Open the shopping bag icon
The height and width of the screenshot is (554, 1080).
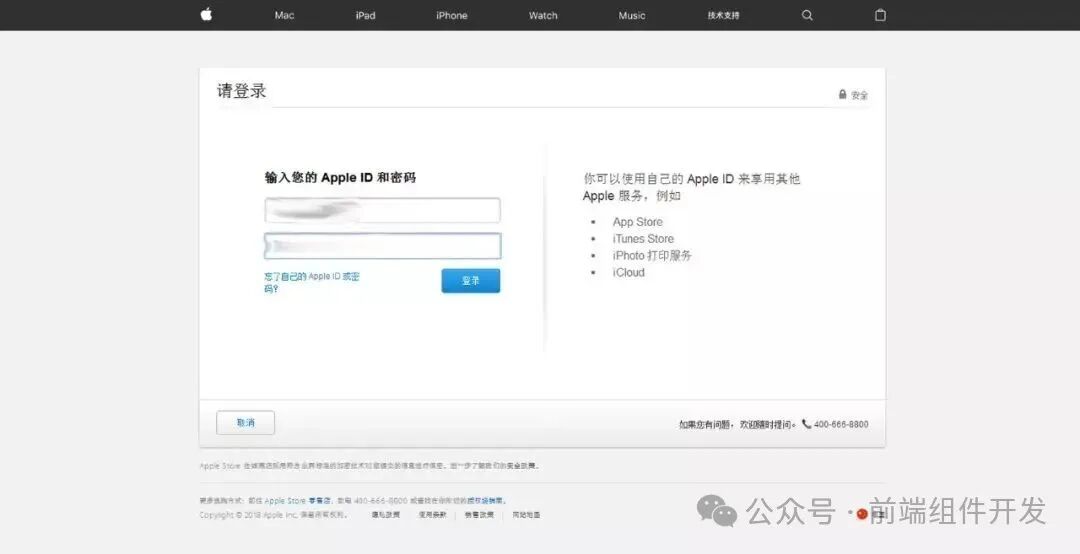[x=880, y=15]
